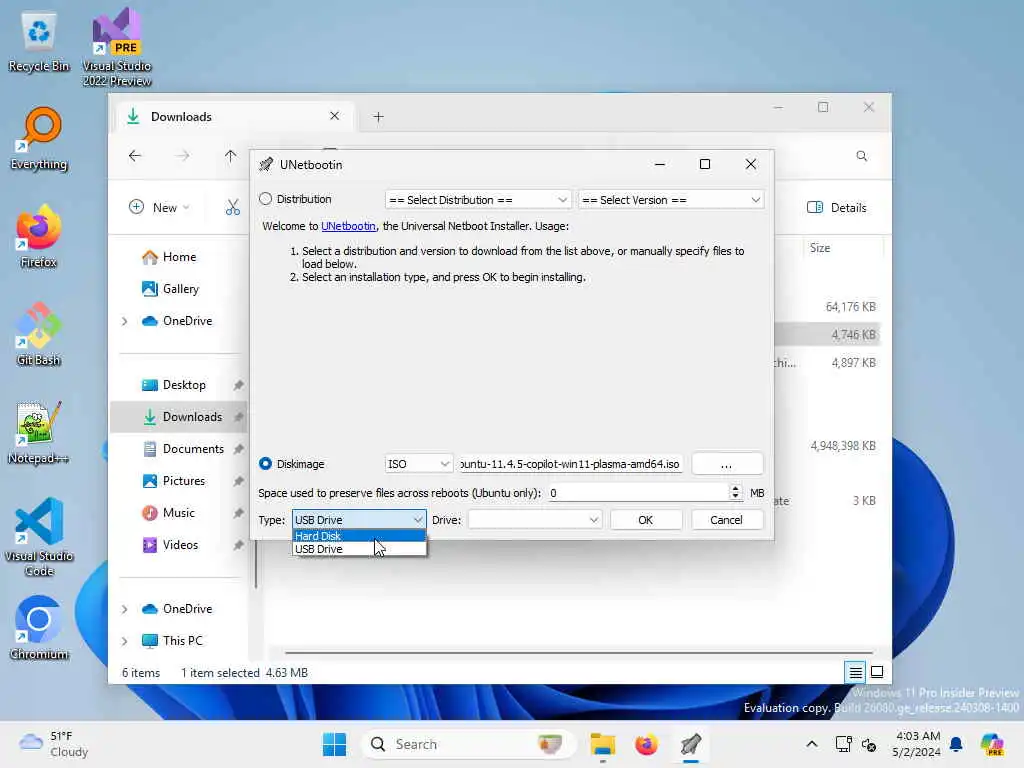The height and width of the screenshot is (768, 1024).
Task: Click the taskbar Search box
Action: pyautogui.click(x=468, y=744)
